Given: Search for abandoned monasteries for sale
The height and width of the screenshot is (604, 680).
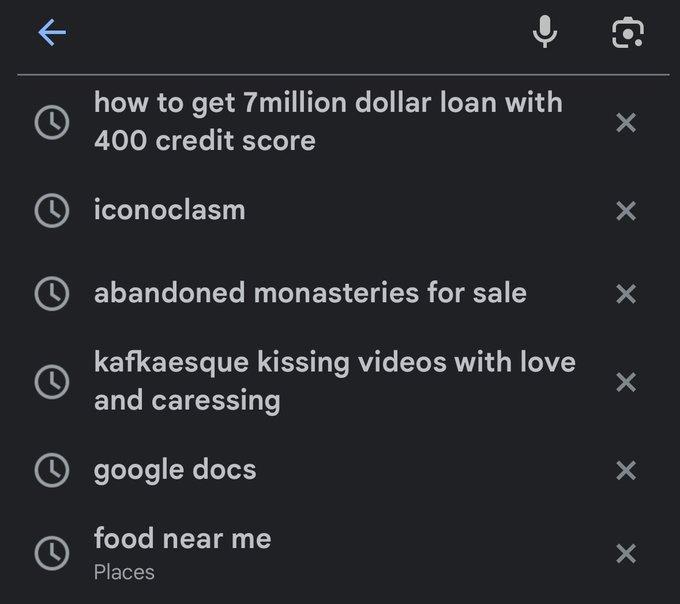Looking at the screenshot, I should pyautogui.click(x=310, y=293).
